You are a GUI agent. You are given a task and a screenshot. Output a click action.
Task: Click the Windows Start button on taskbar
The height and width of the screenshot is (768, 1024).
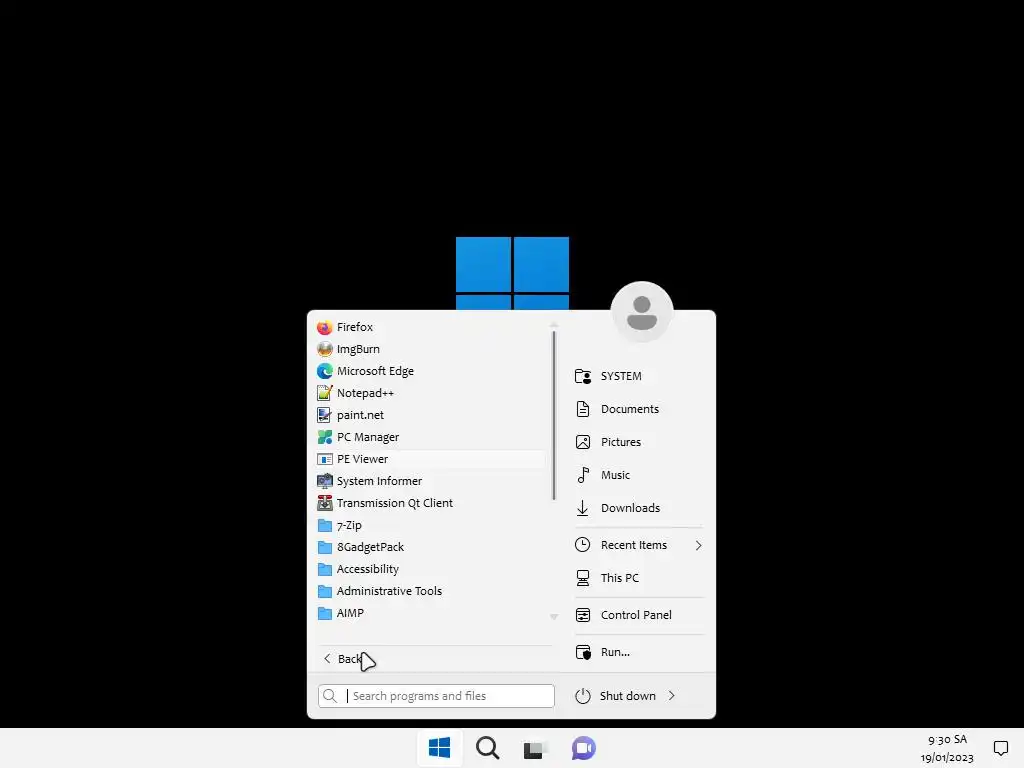pyautogui.click(x=440, y=748)
